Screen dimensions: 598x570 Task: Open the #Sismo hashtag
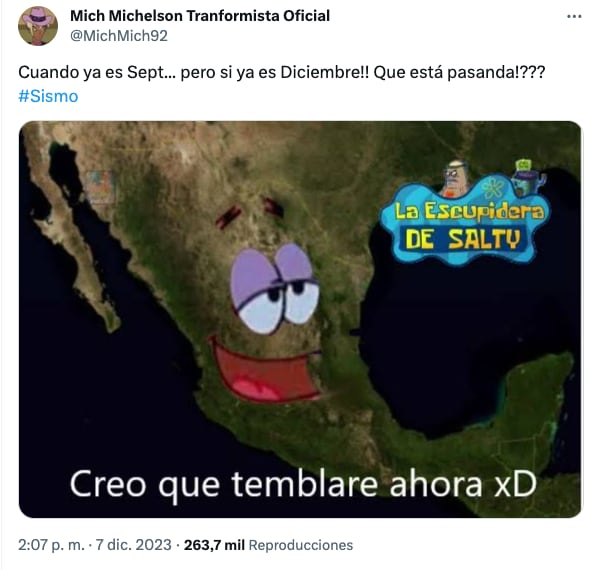48,96
